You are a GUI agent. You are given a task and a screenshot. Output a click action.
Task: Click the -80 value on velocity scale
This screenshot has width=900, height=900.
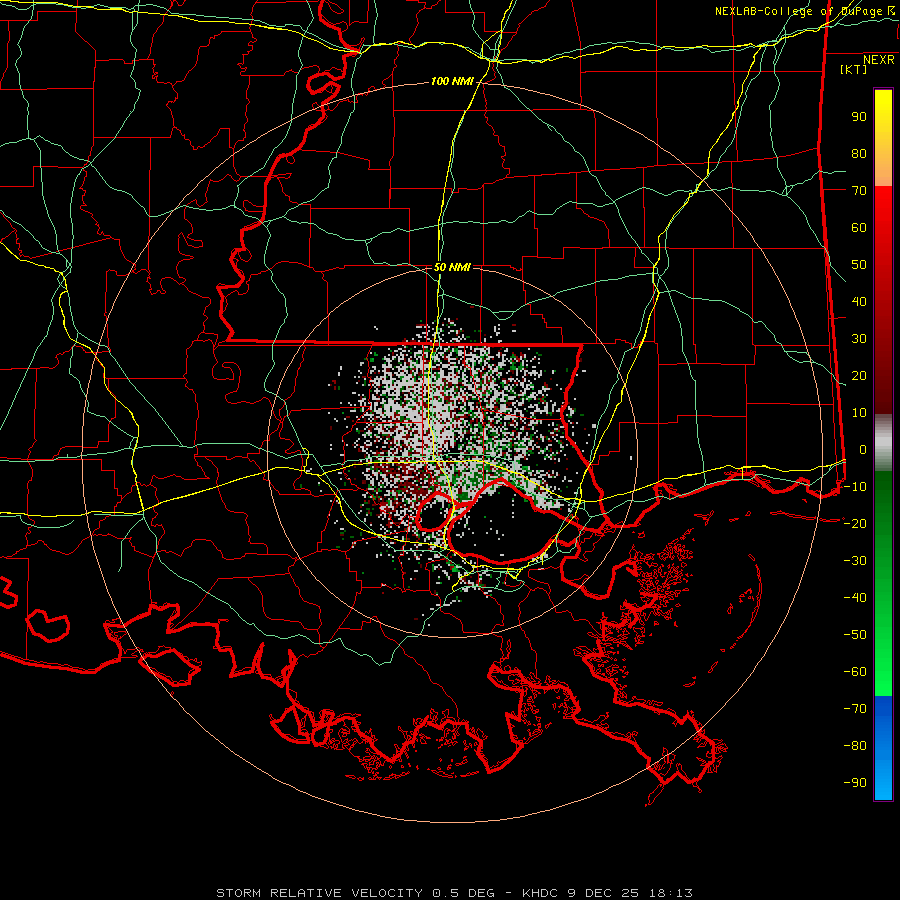(855, 746)
